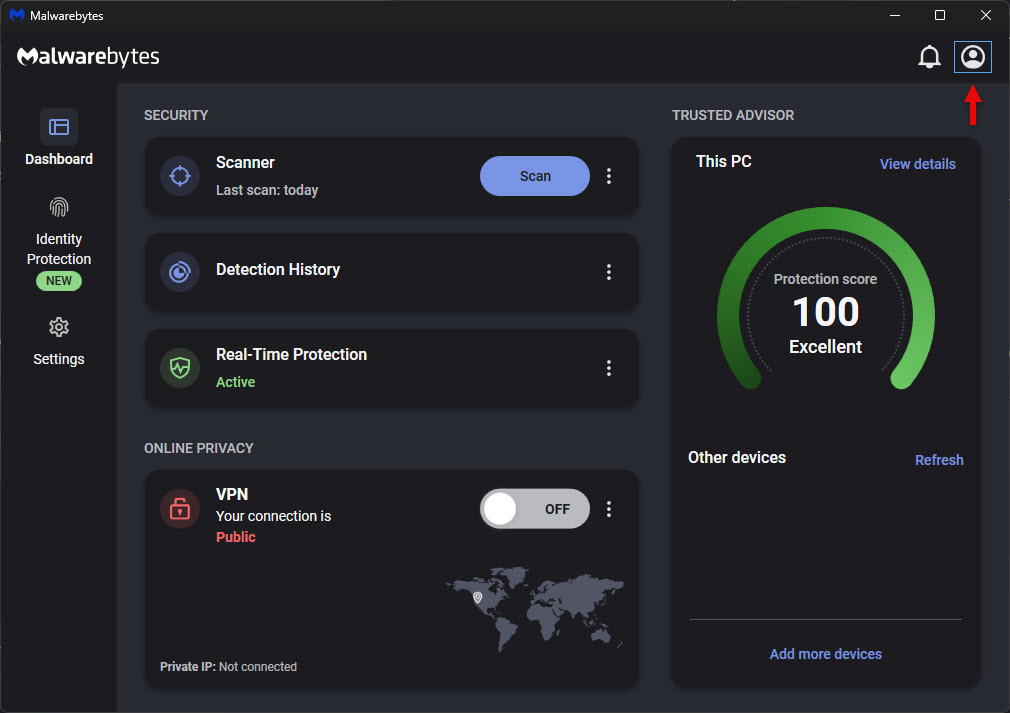
Task: Click the VPN card title
Action: click(232, 494)
